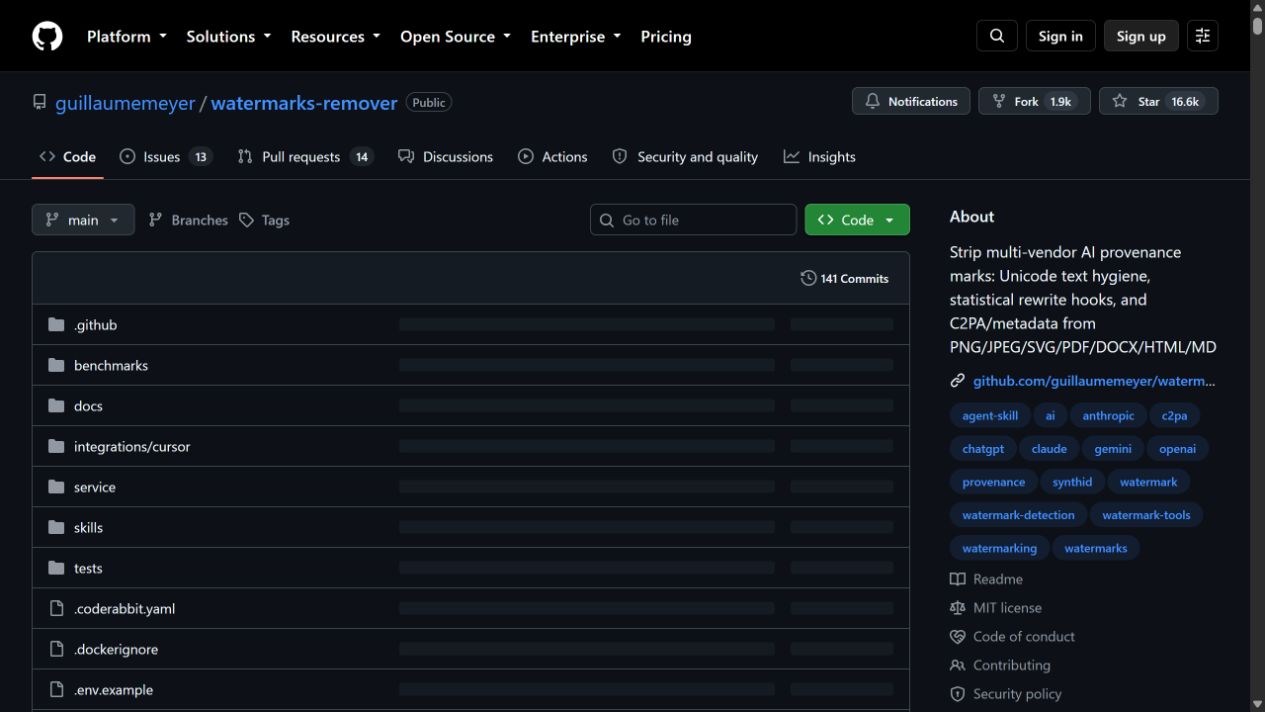Click the Sign up button
1265x712 pixels.
click(x=1141, y=36)
